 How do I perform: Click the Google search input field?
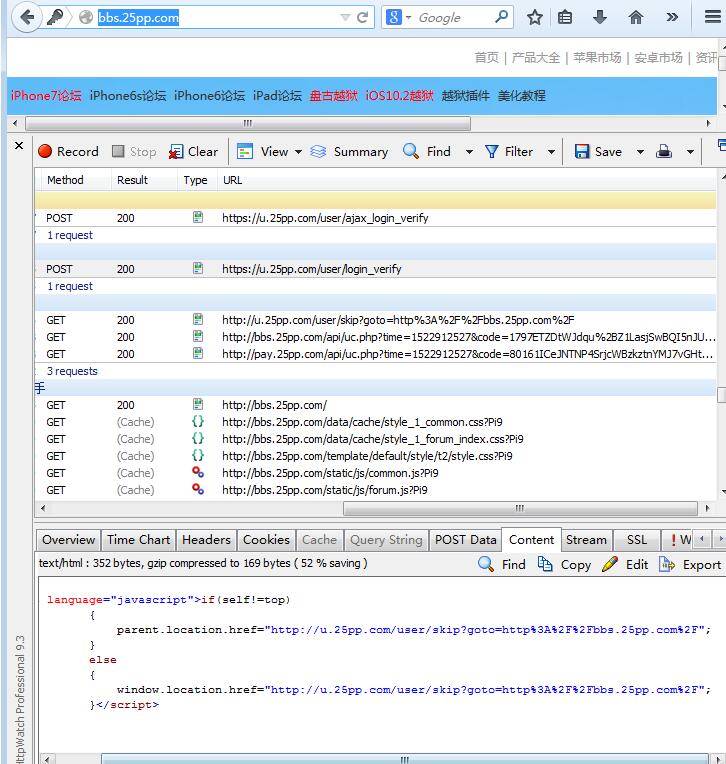click(x=451, y=17)
